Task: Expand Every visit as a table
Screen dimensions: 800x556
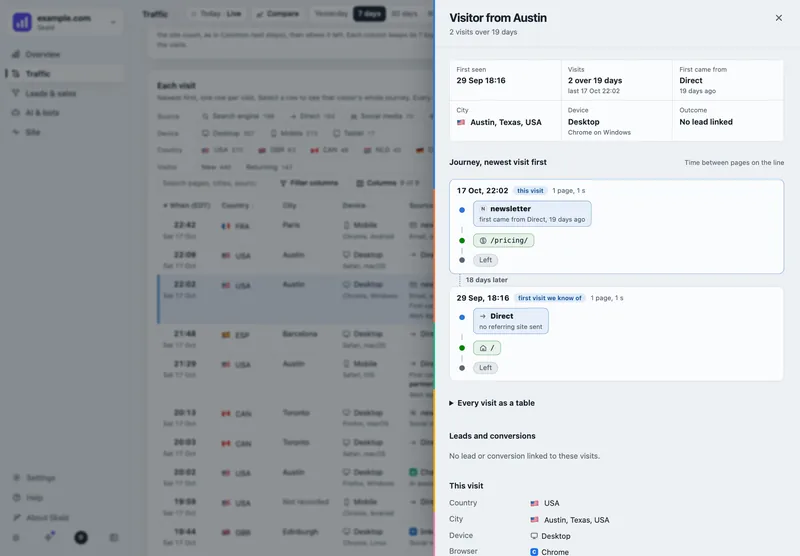Action: coord(492,403)
